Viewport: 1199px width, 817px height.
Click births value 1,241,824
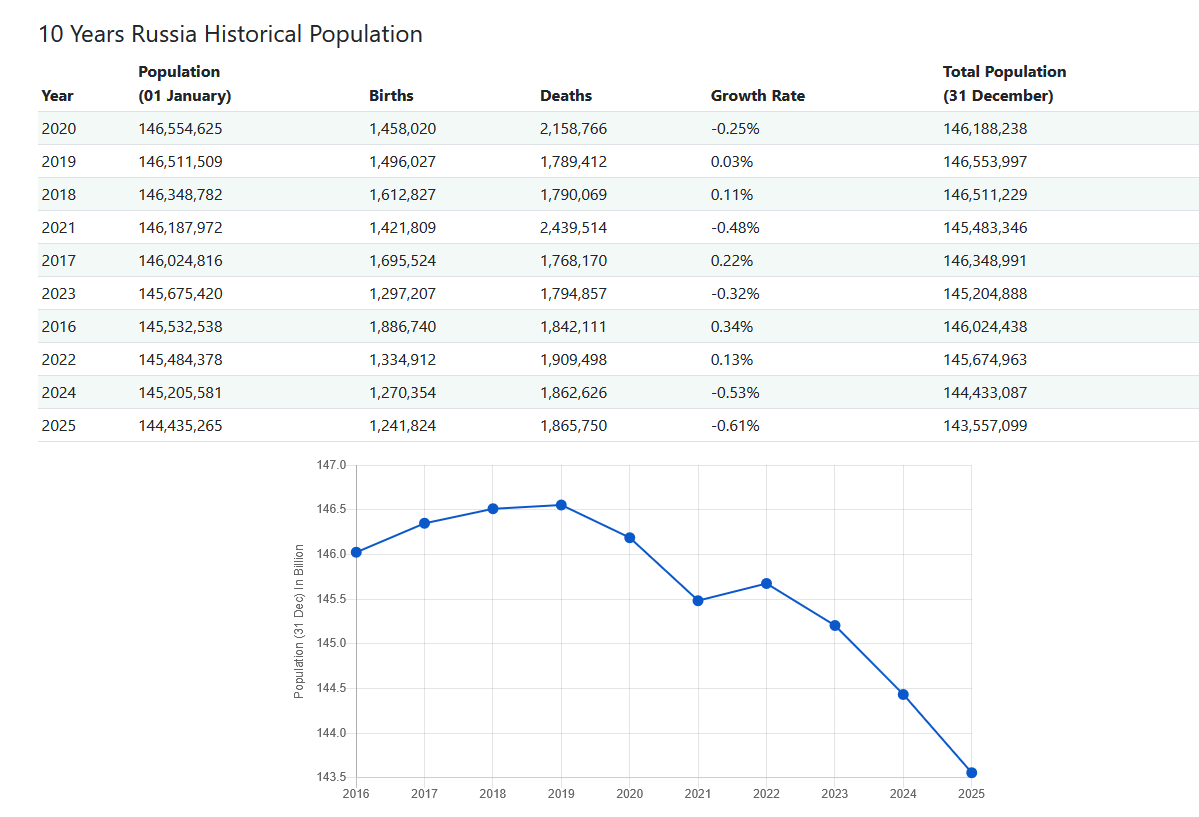pos(402,425)
